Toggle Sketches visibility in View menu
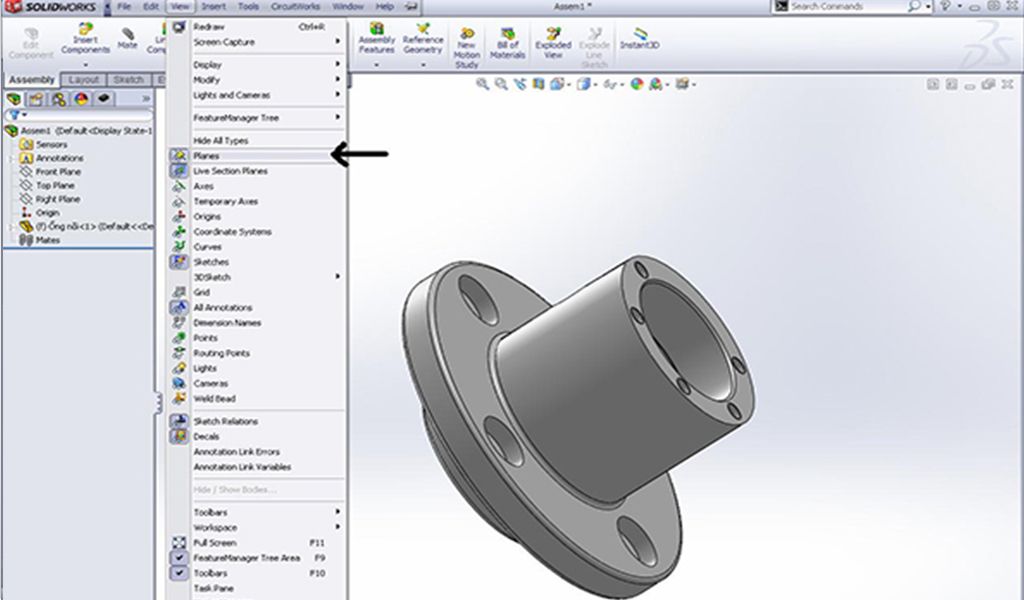 click(x=256, y=262)
